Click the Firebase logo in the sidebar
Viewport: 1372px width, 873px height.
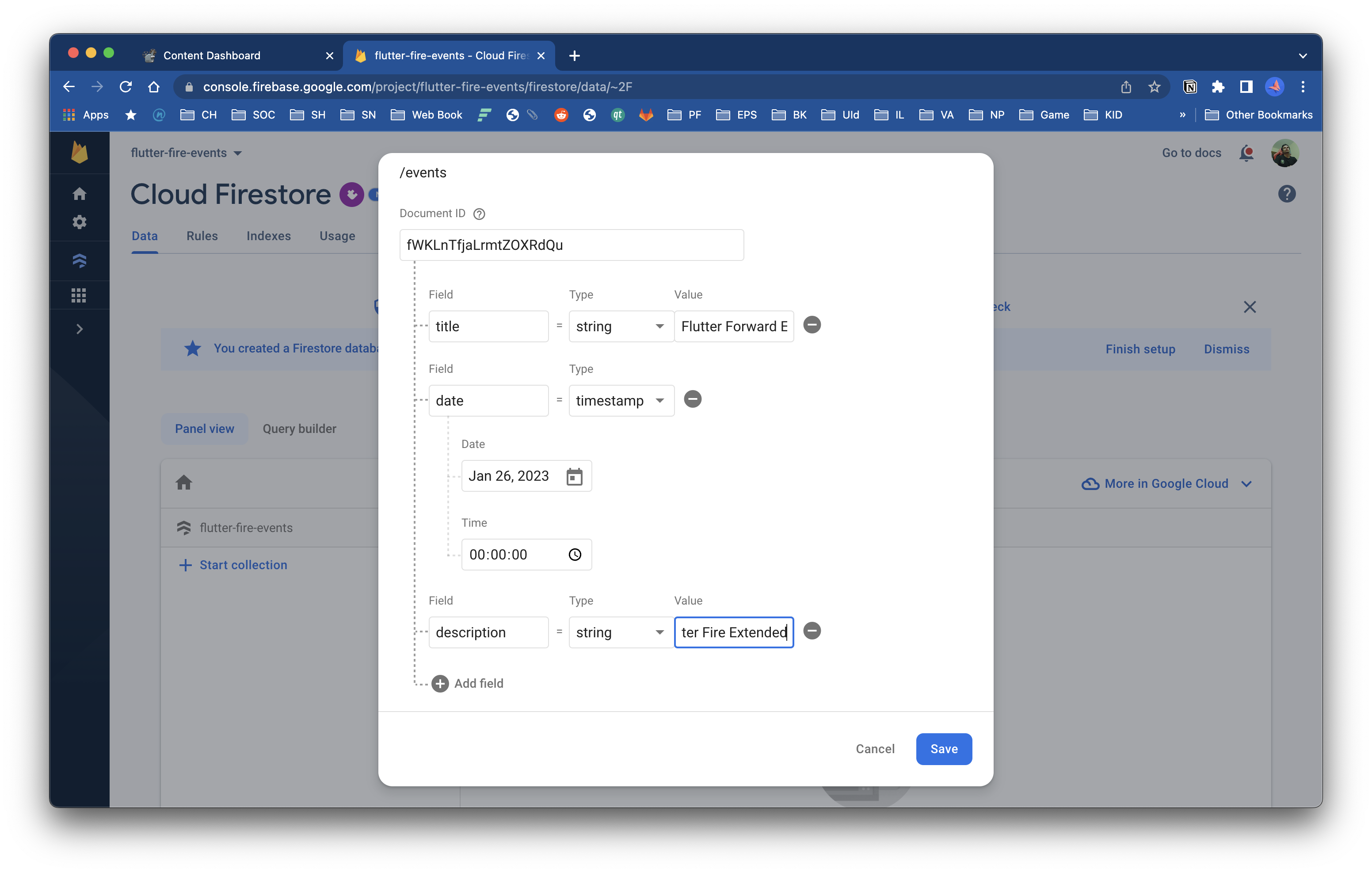tap(79, 152)
